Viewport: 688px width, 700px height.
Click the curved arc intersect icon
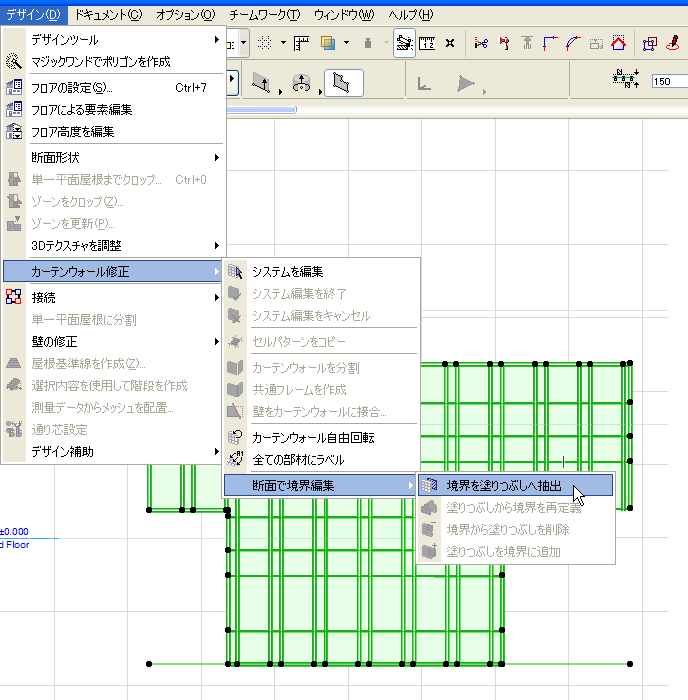[x=573, y=43]
